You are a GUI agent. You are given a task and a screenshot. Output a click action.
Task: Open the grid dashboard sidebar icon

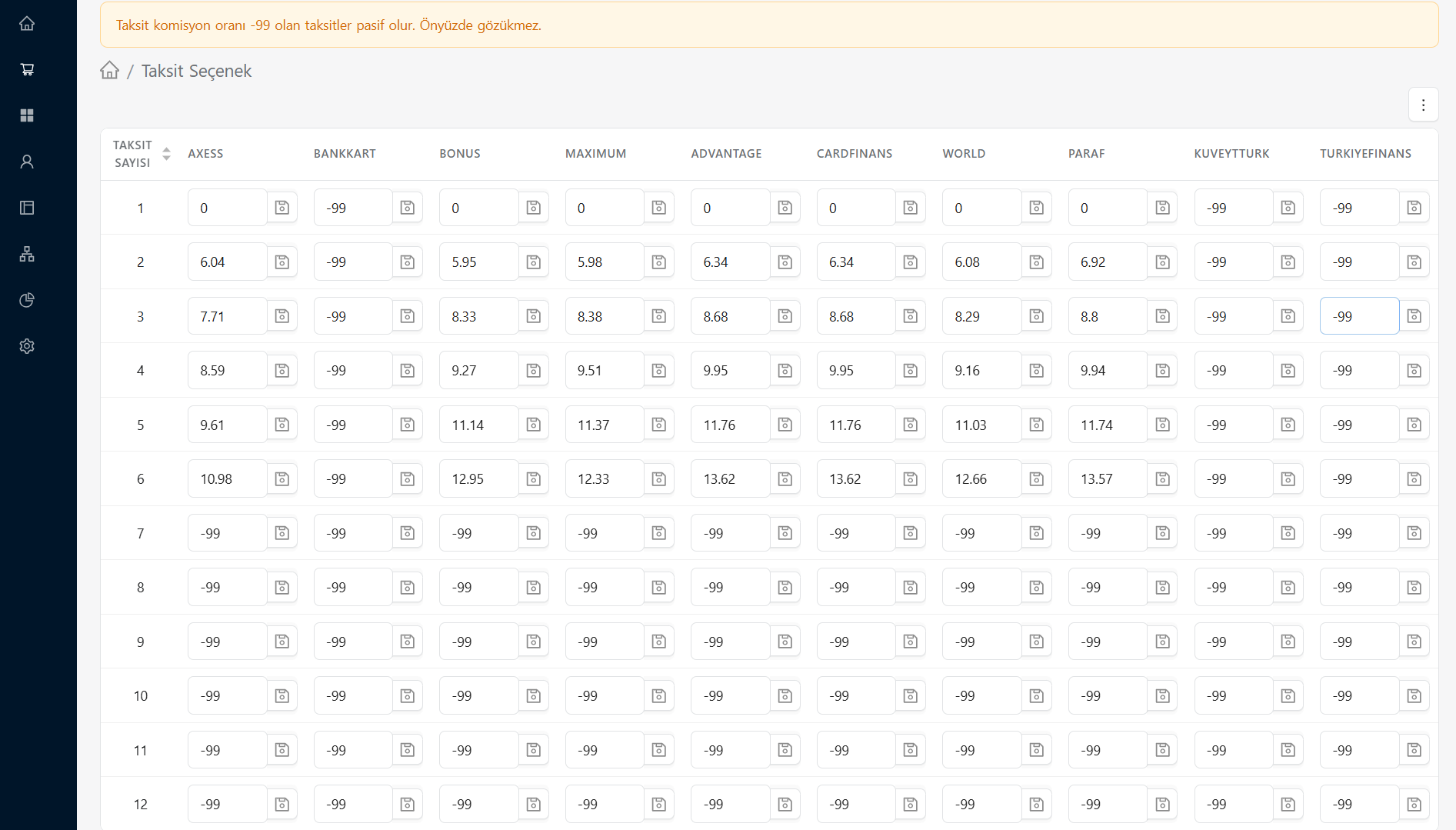pyautogui.click(x=27, y=115)
